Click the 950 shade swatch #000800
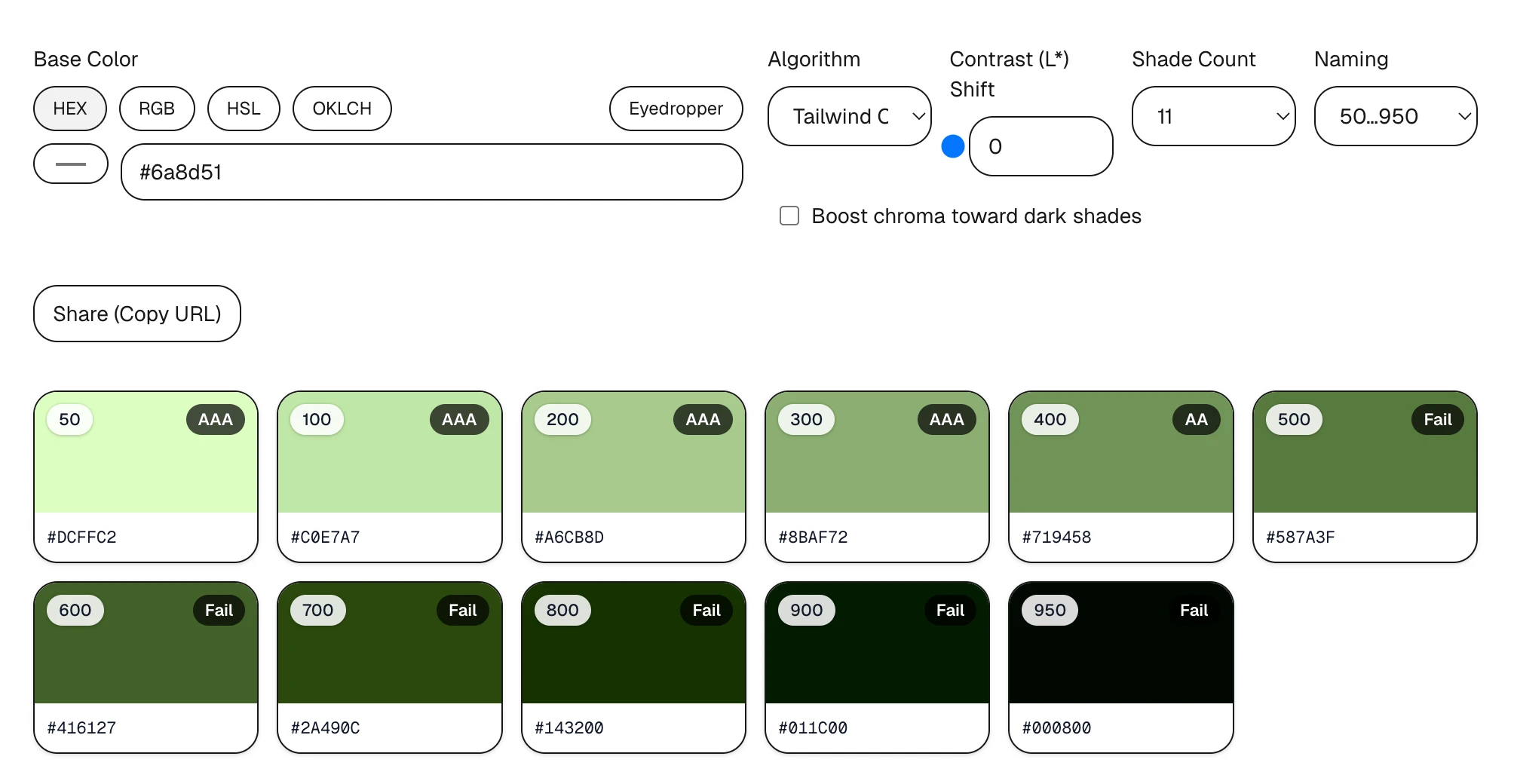The width and height of the screenshot is (1514, 784). [x=1120, y=658]
